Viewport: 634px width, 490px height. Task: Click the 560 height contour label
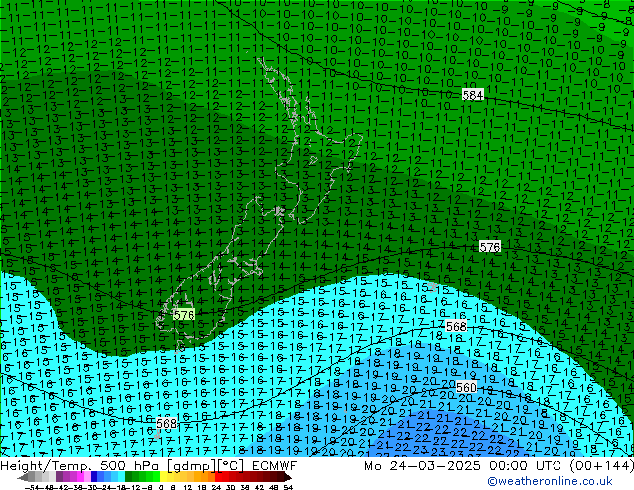click(466, 388)
